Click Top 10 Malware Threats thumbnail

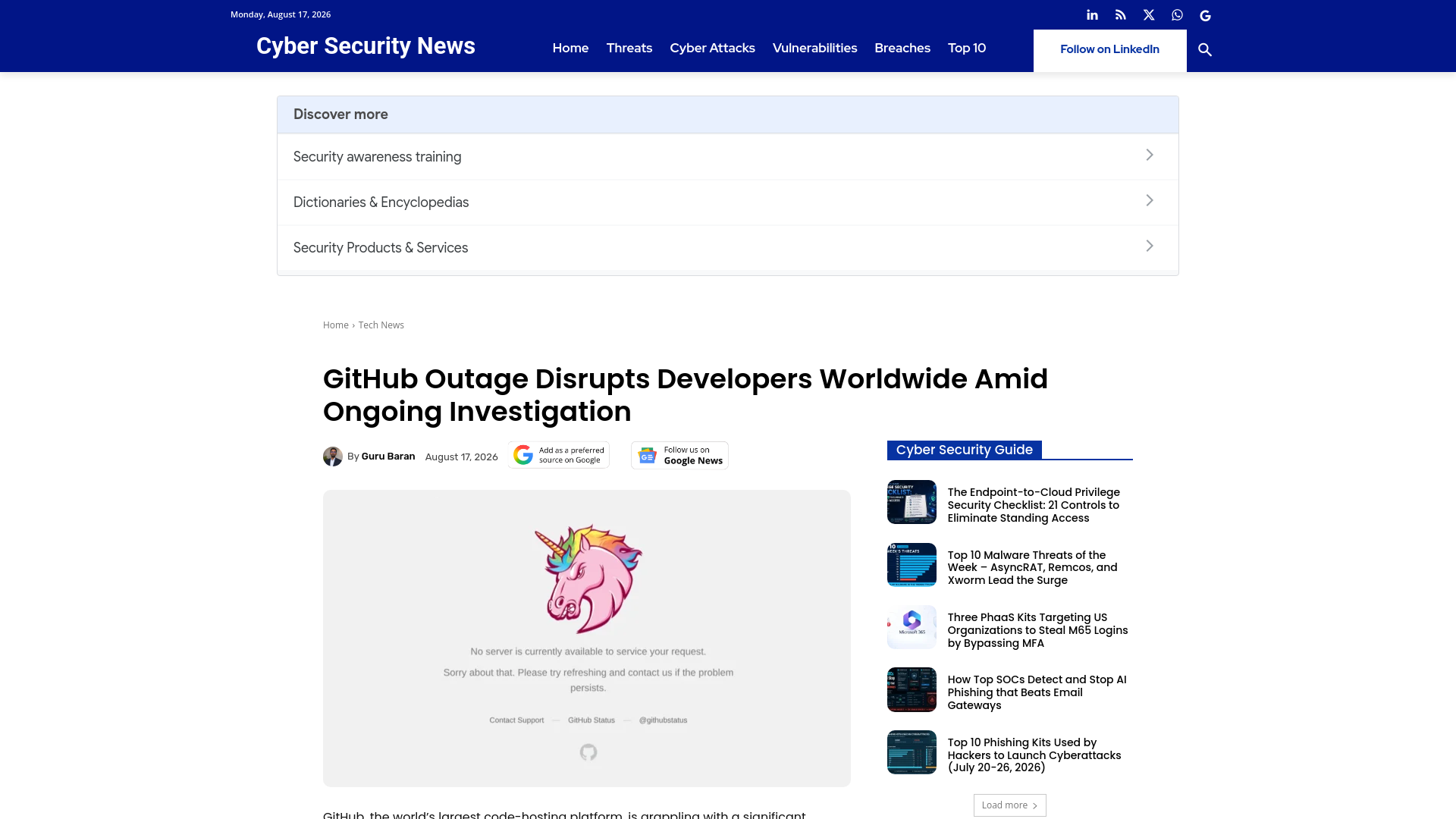tap(912, 565)
